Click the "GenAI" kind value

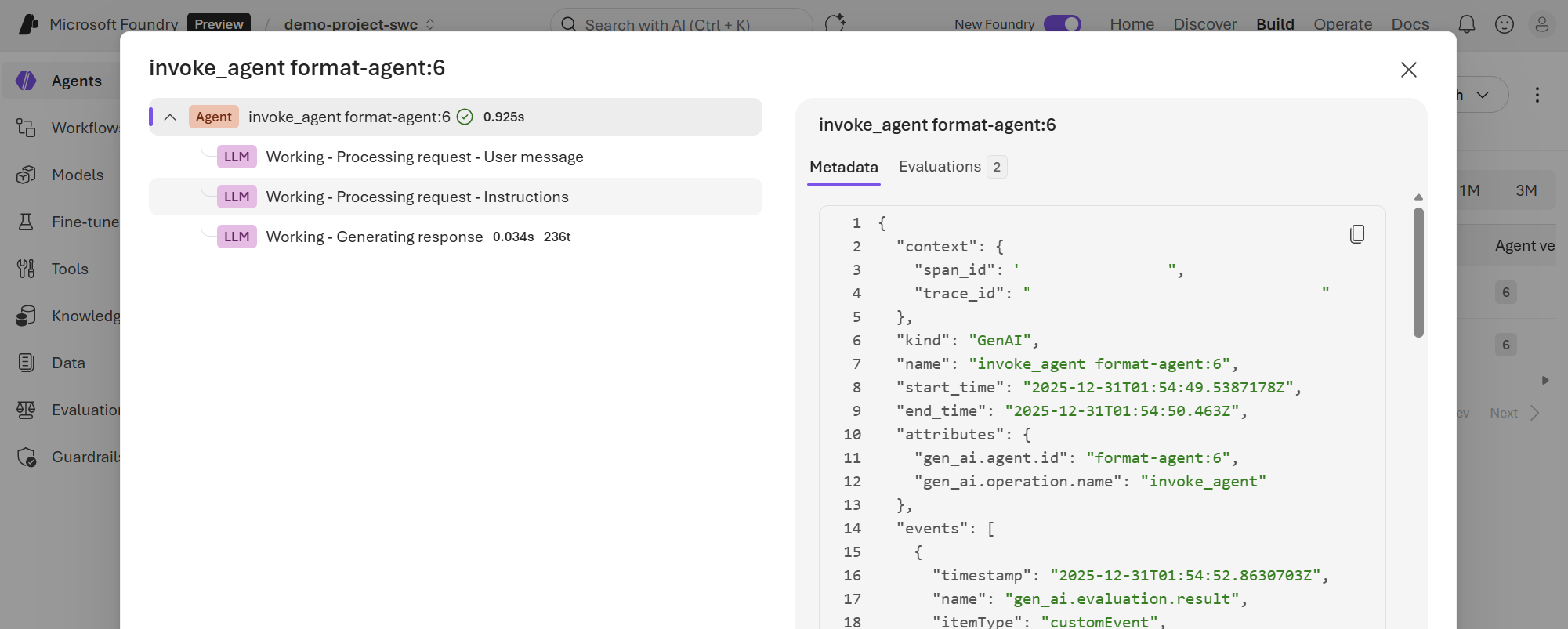pyautogui.click(x=999, y=340)
